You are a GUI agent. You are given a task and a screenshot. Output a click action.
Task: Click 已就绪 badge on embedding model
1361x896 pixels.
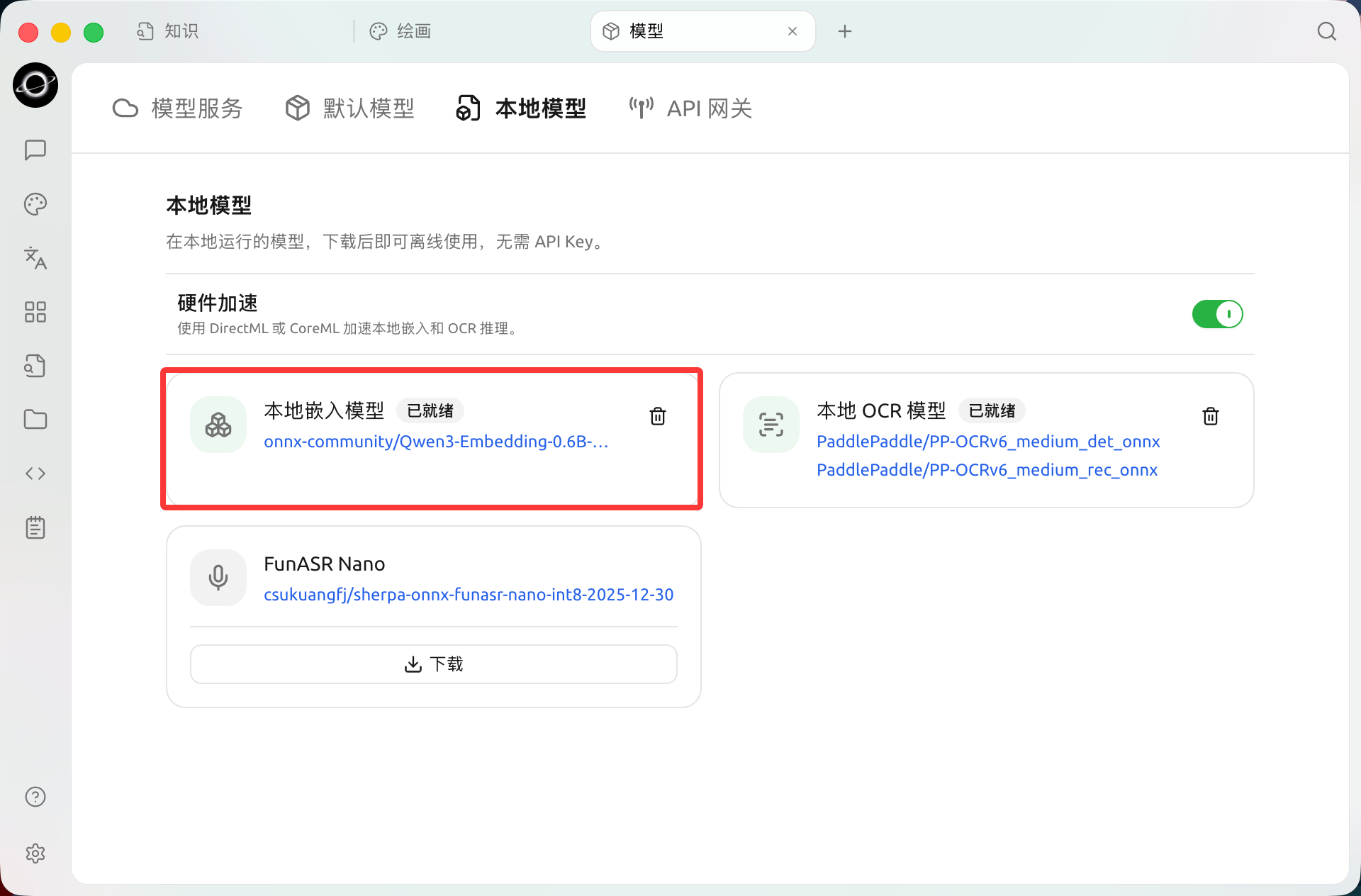pos(430,410)
